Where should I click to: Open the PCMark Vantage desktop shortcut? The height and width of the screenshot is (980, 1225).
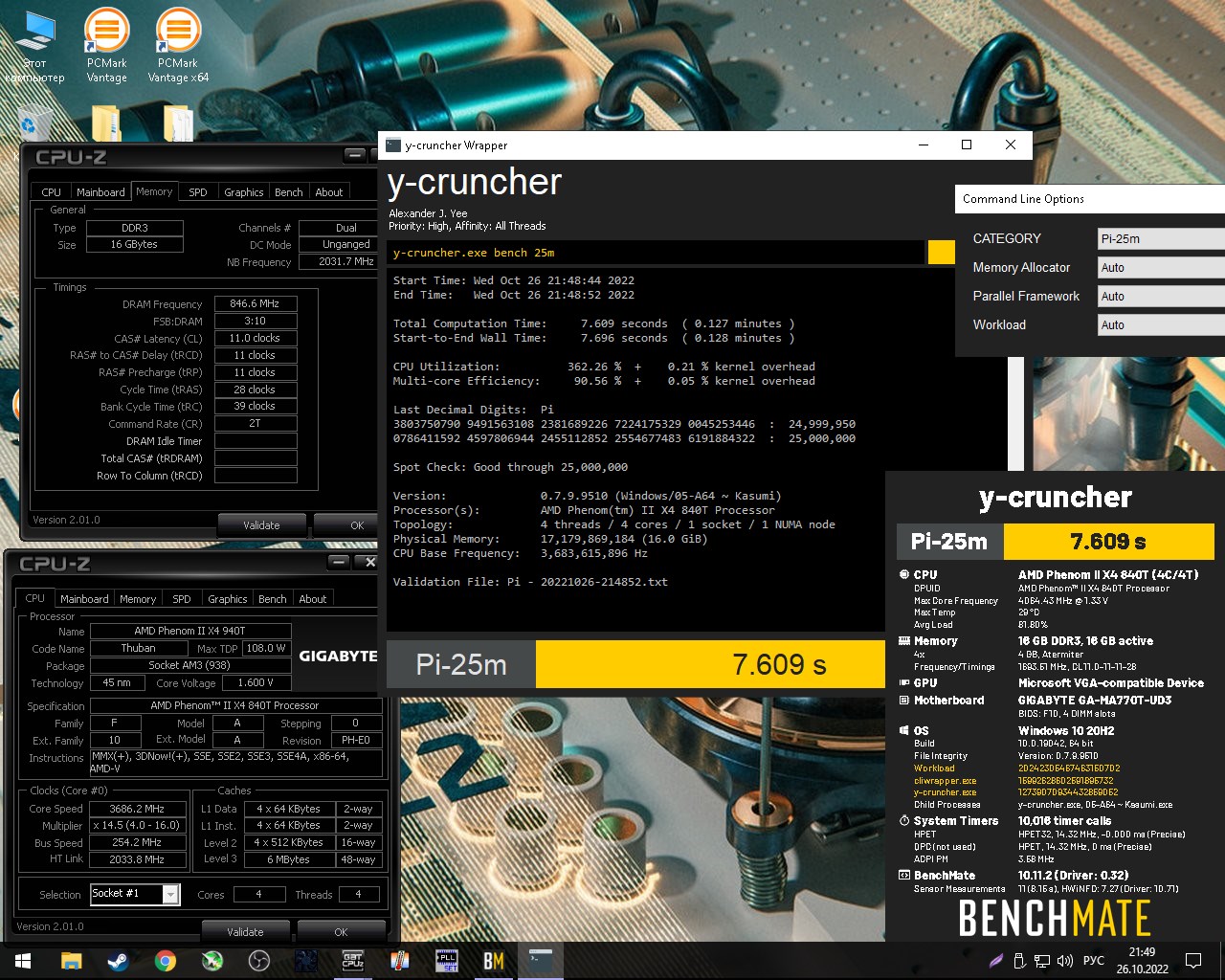[106, 46]
